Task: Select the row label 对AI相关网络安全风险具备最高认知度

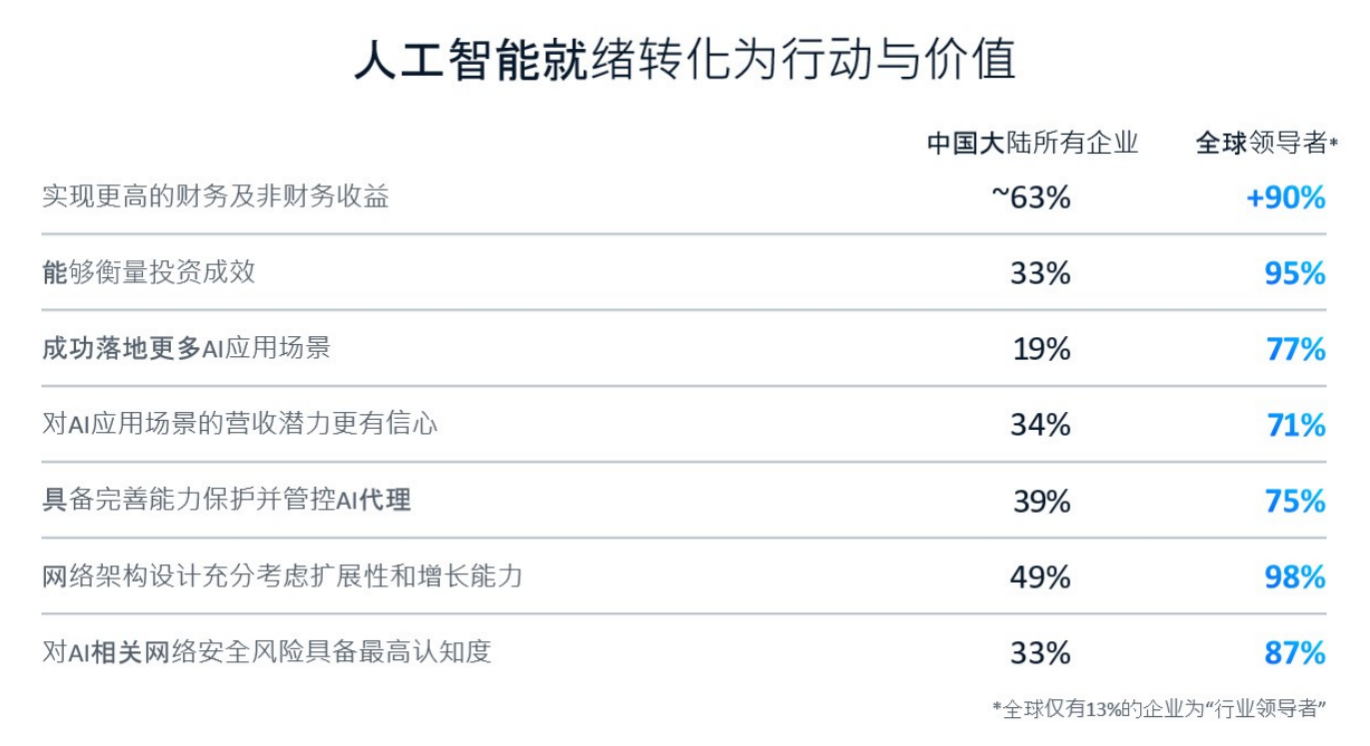Action: (x=267, y=652)
